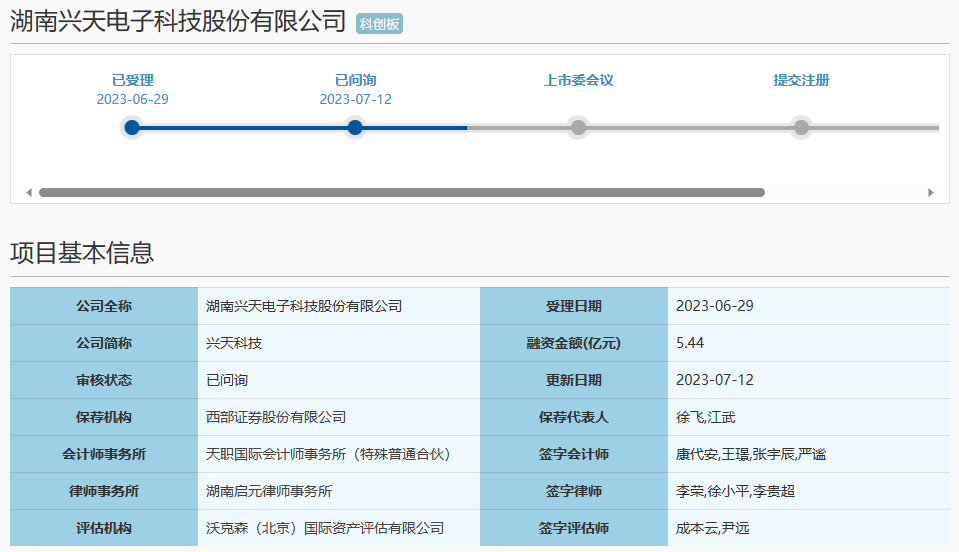Click the 已问询 timeline dot

click(355, 128)
